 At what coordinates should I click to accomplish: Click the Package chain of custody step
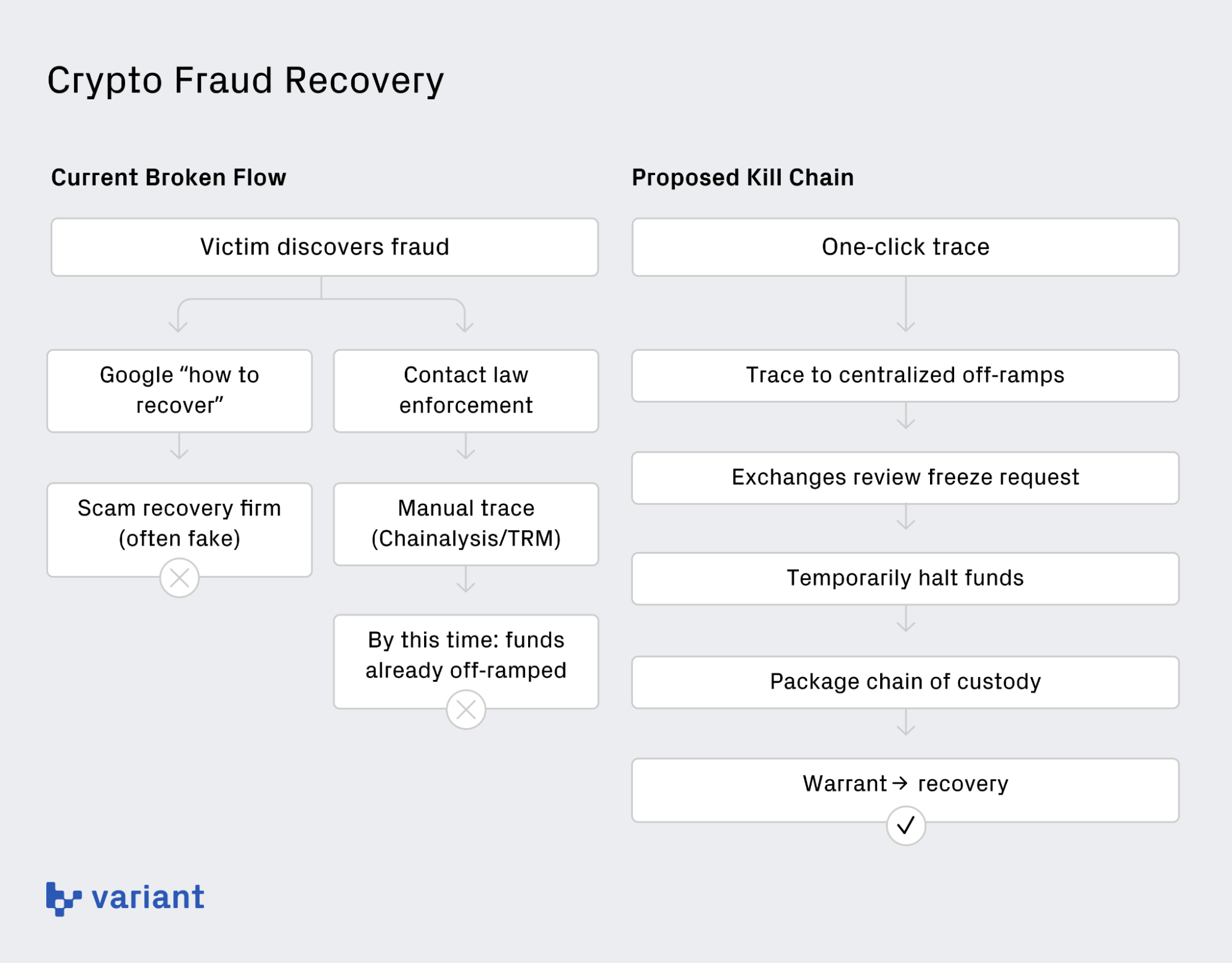pyautogui.click(x=905, y=682)
